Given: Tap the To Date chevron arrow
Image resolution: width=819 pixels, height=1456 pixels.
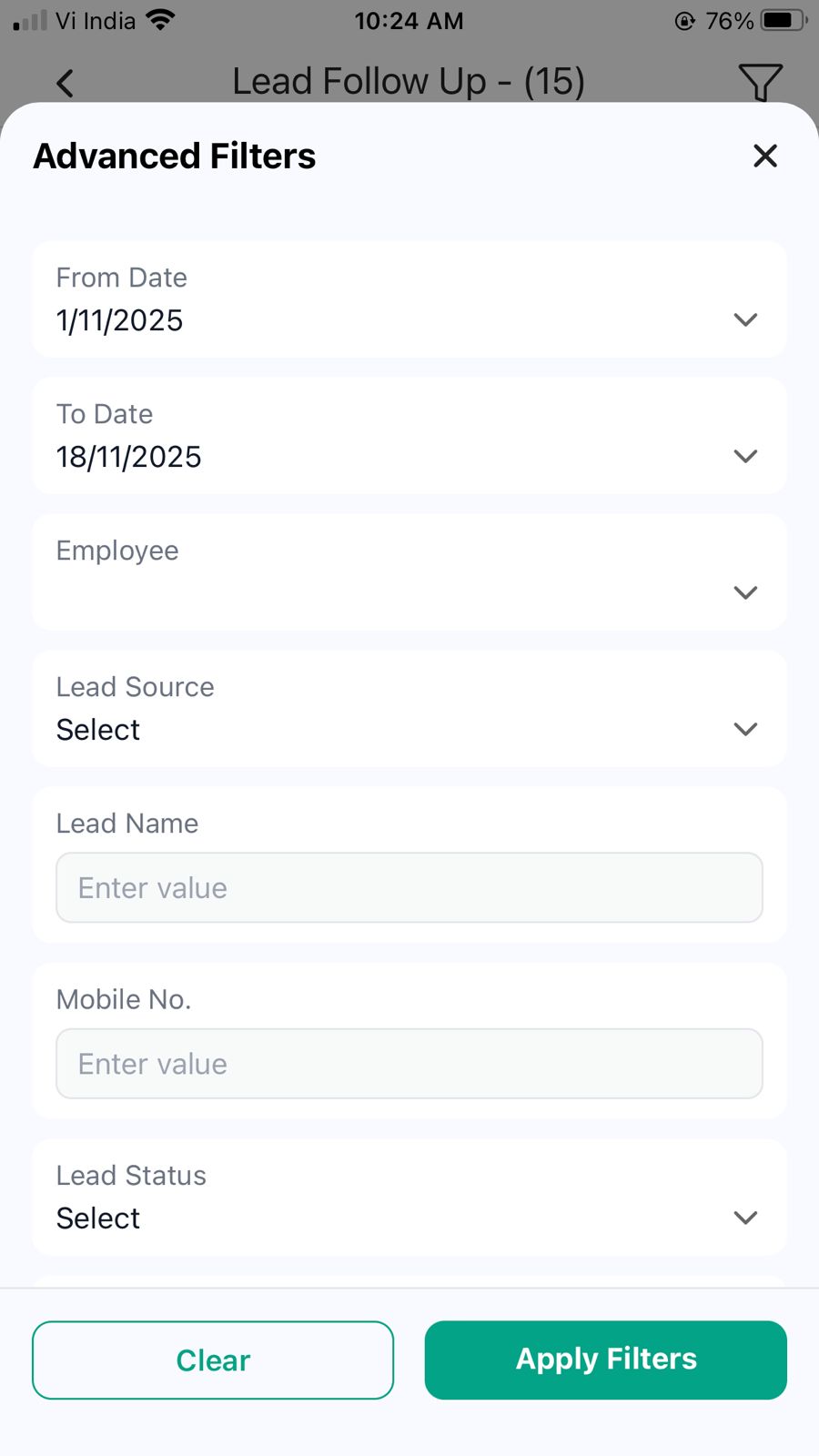Looking at the screenshot, I should (x=745, y=457).
